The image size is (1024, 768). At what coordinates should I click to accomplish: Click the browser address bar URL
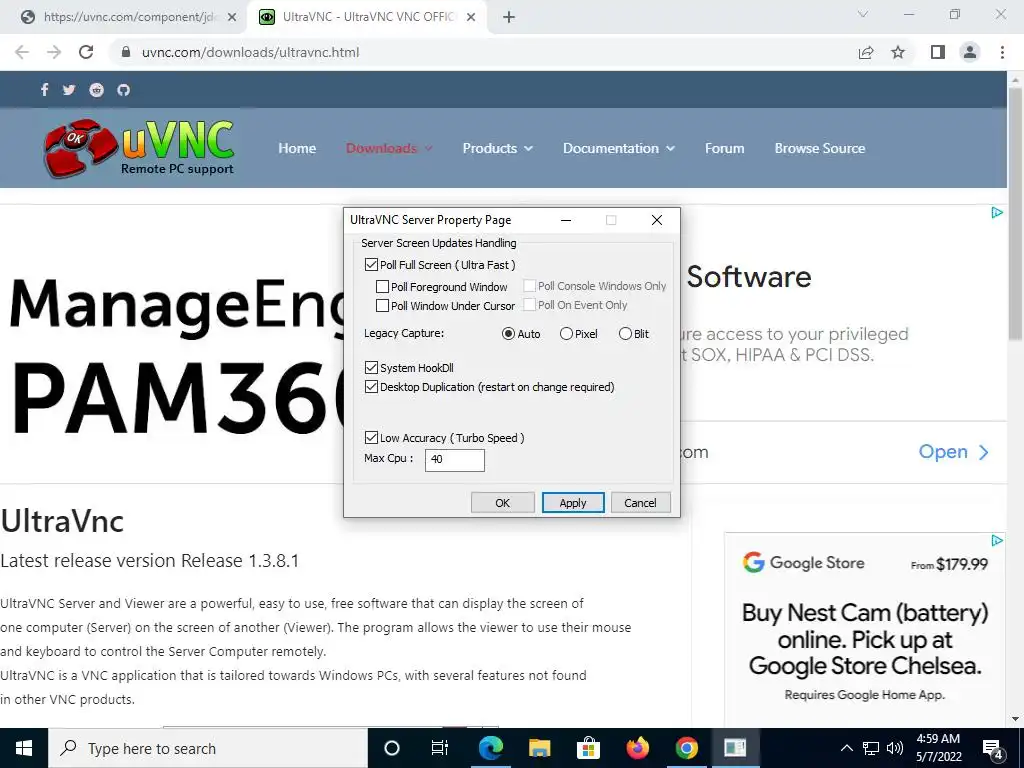coord(250,52)
